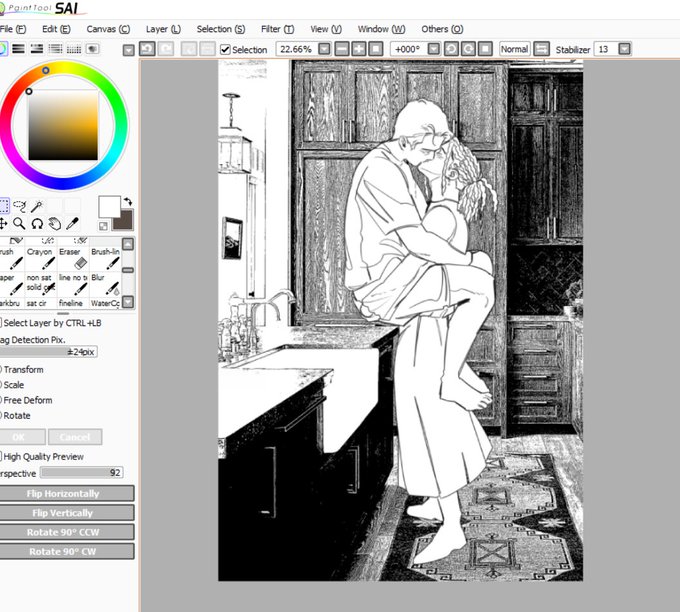Image resolution: width=680 pixels, height=612 pixels.
Task: Select the Magic Wand tool
Action: (37, 206)
